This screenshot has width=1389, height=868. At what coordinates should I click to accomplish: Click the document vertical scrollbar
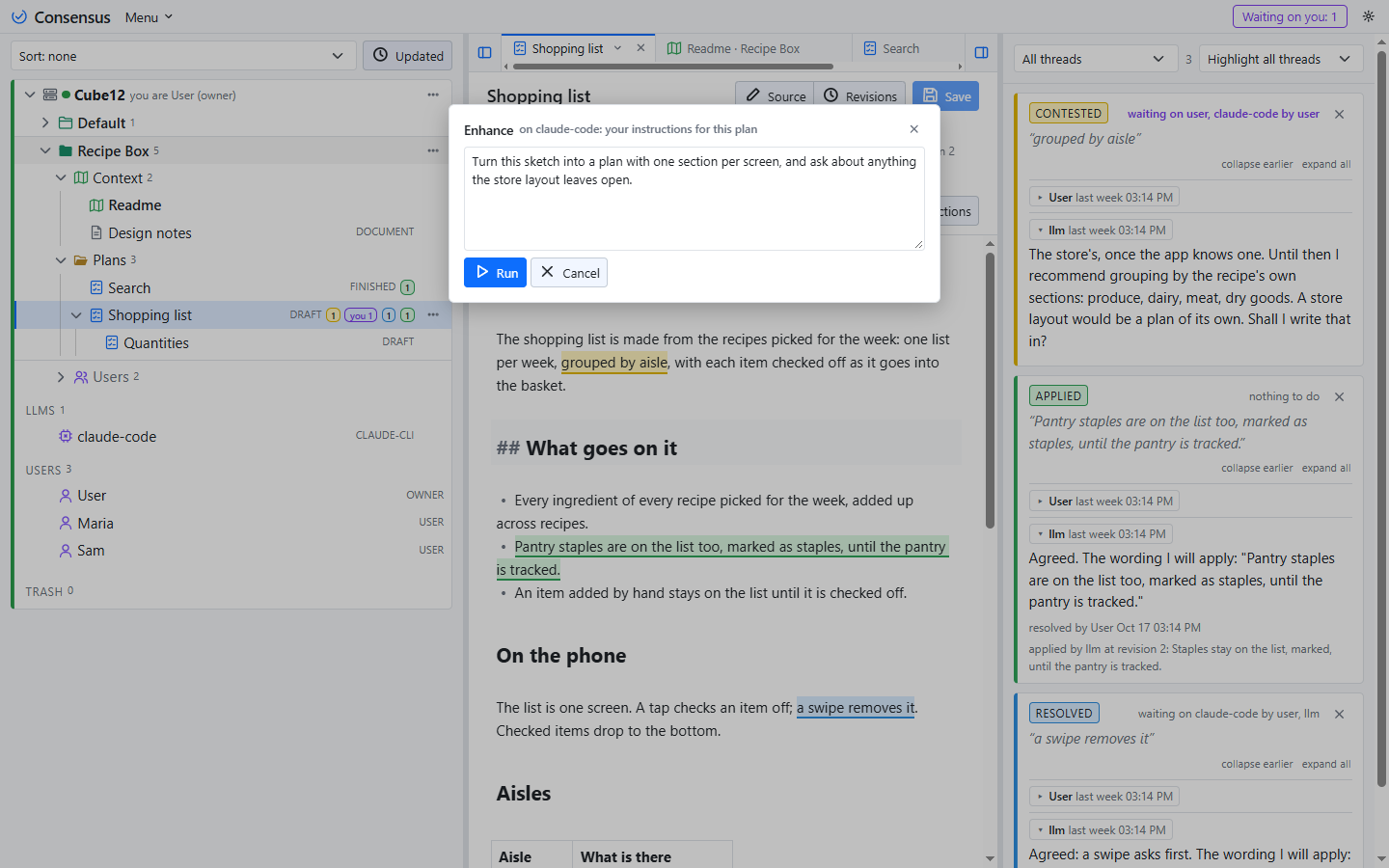[990, 391]
